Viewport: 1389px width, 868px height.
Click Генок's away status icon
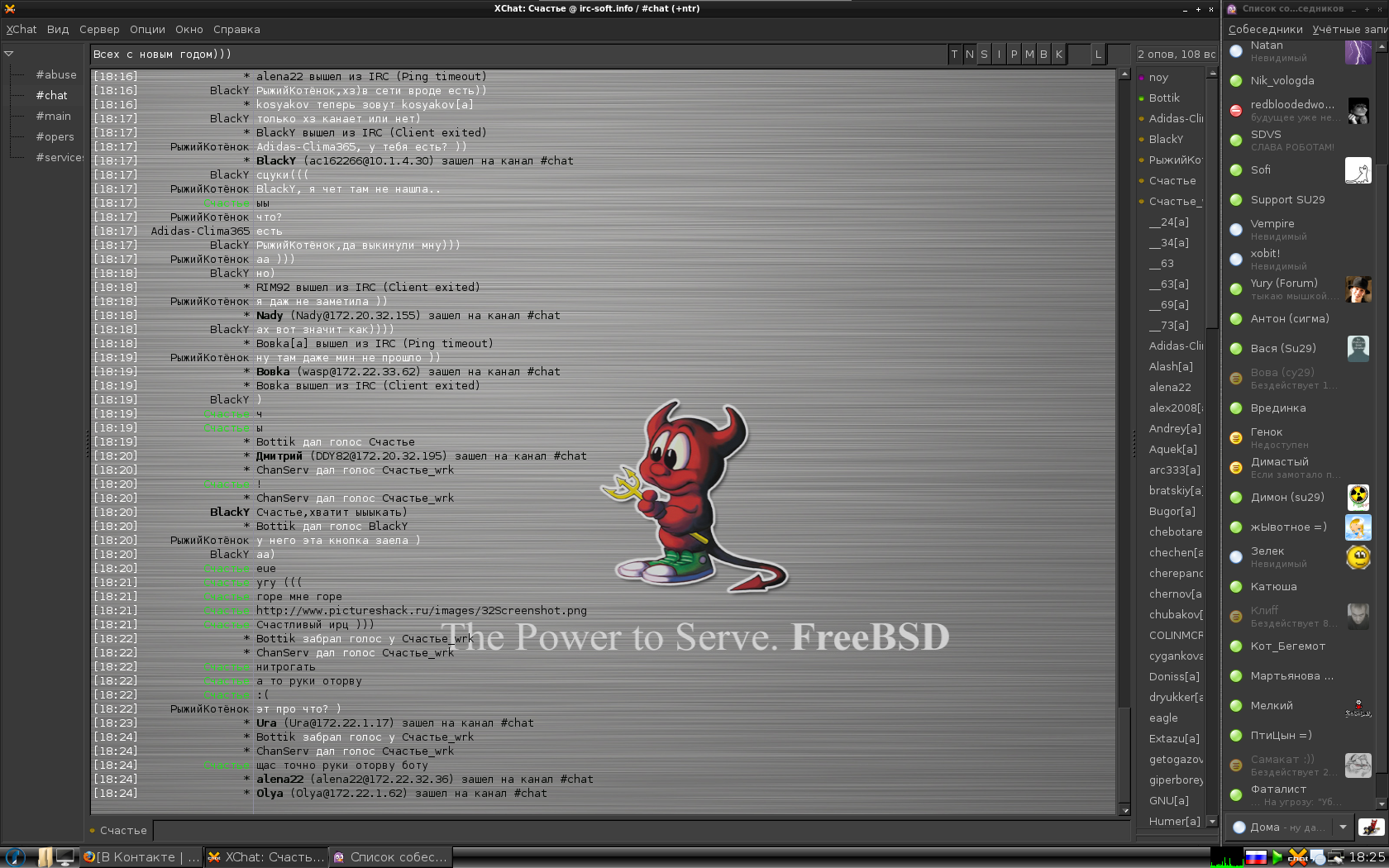(x=1236, y=438)
